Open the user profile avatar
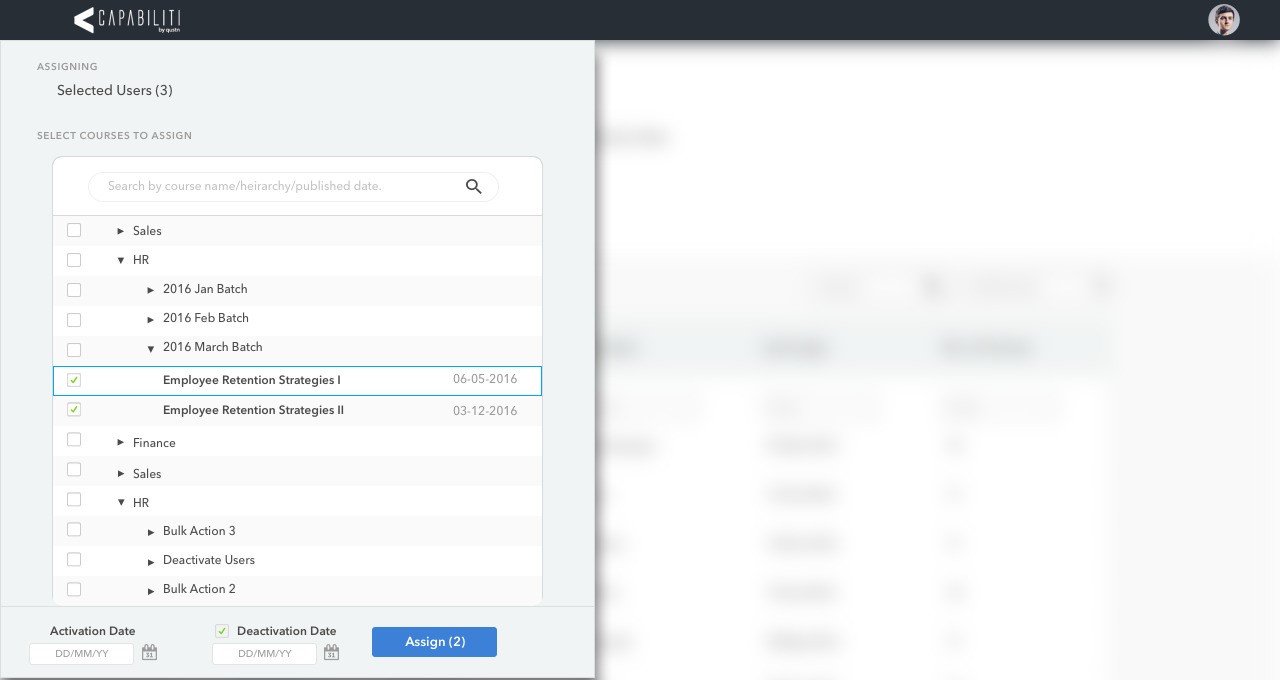Screen dimensions: 1280x680 coord(1223,20)
